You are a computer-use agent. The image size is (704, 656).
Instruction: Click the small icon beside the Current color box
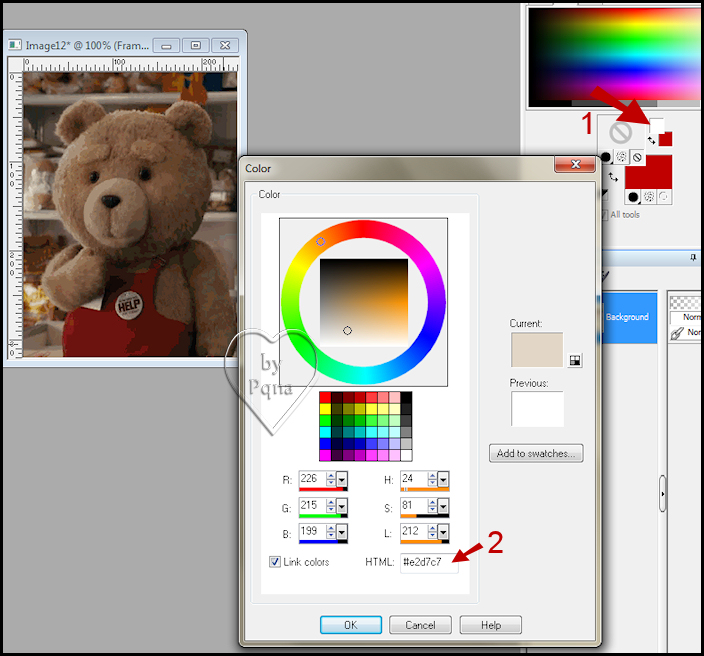(x=575, y=360)
